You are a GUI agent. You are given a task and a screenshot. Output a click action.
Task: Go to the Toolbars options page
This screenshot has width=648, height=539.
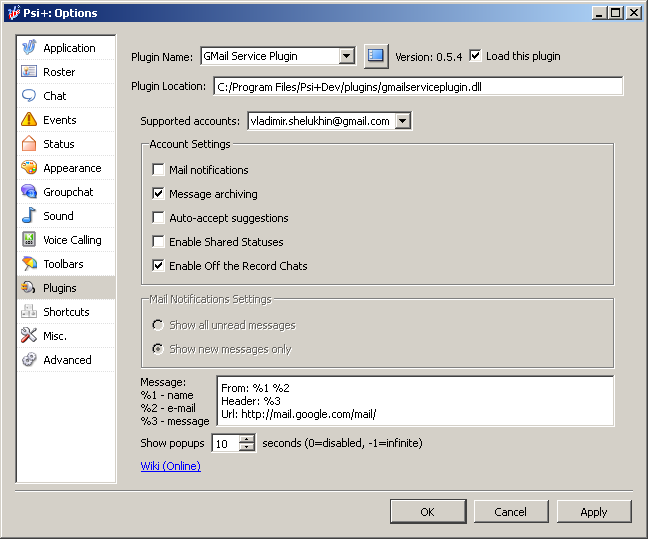[63, 264]
